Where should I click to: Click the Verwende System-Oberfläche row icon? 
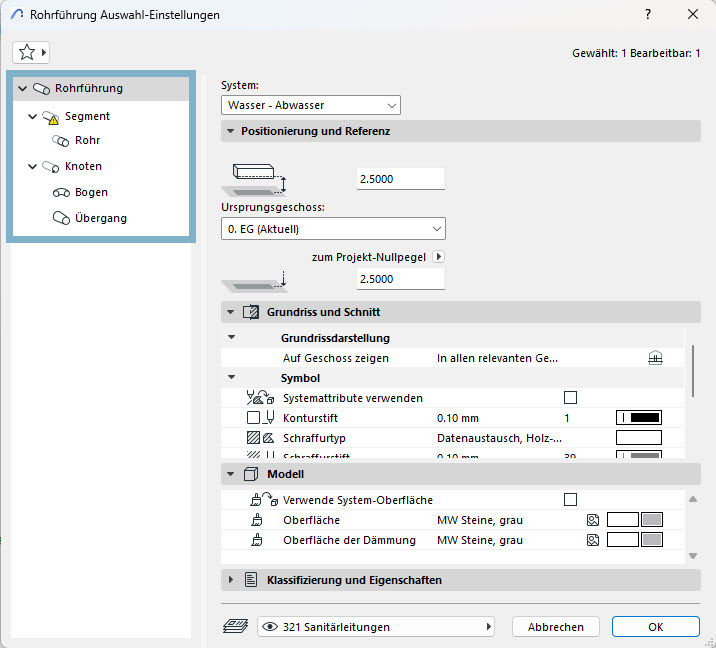(x=264, y=499)
